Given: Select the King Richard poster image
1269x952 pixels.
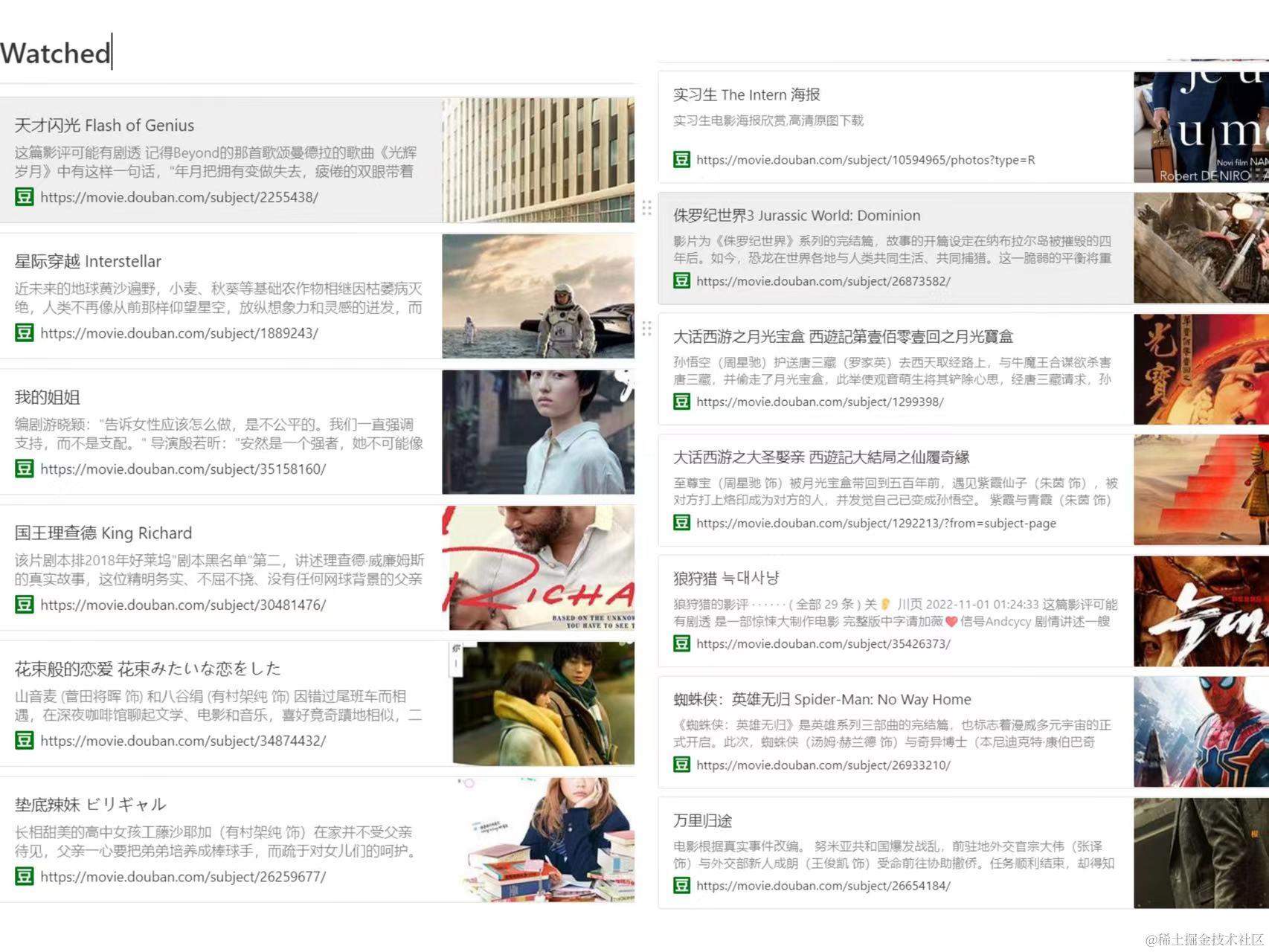Looking at the screenshot, I should [539, 568].
